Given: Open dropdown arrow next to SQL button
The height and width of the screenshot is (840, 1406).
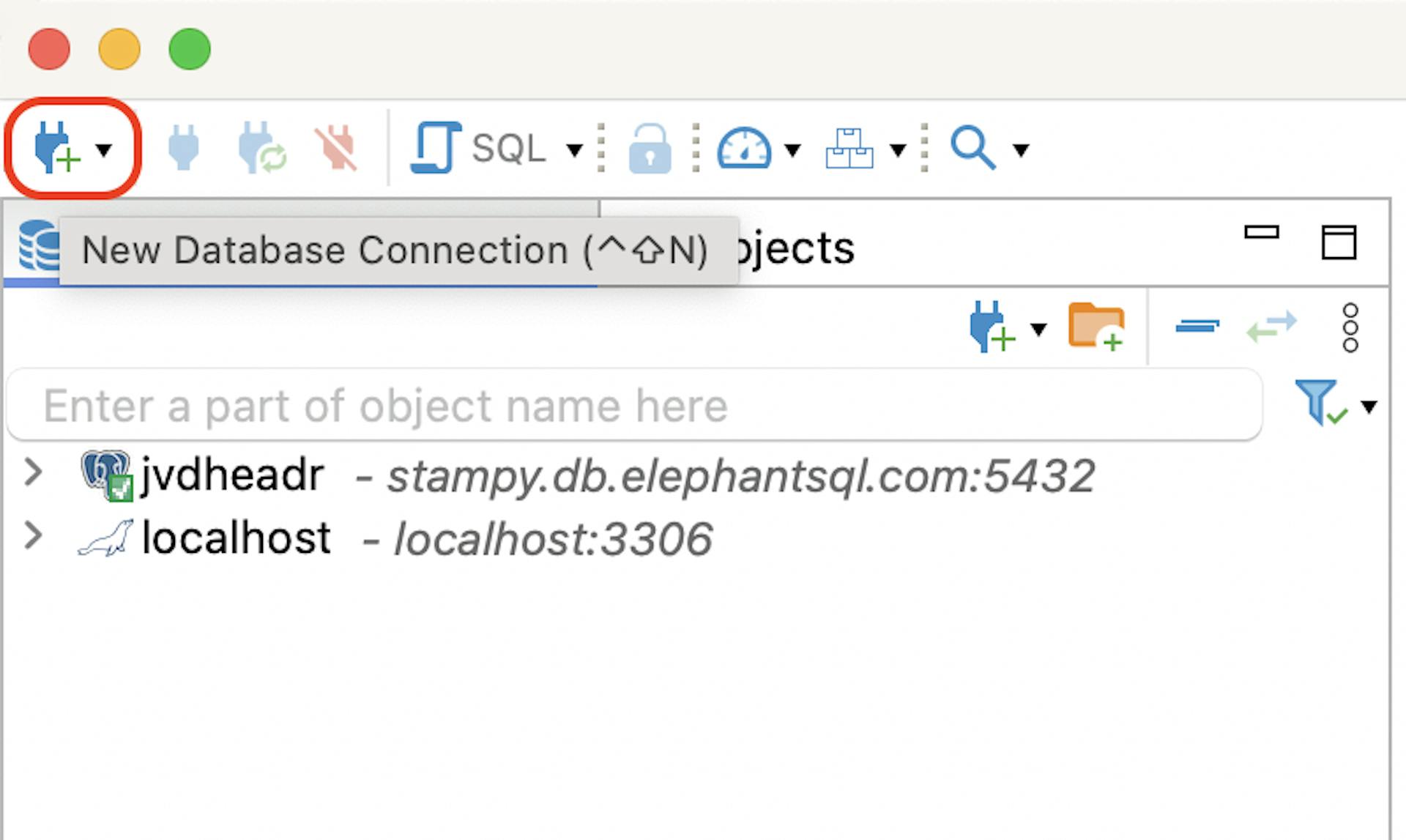Looking at the screenshot, I should pos(575,150).
